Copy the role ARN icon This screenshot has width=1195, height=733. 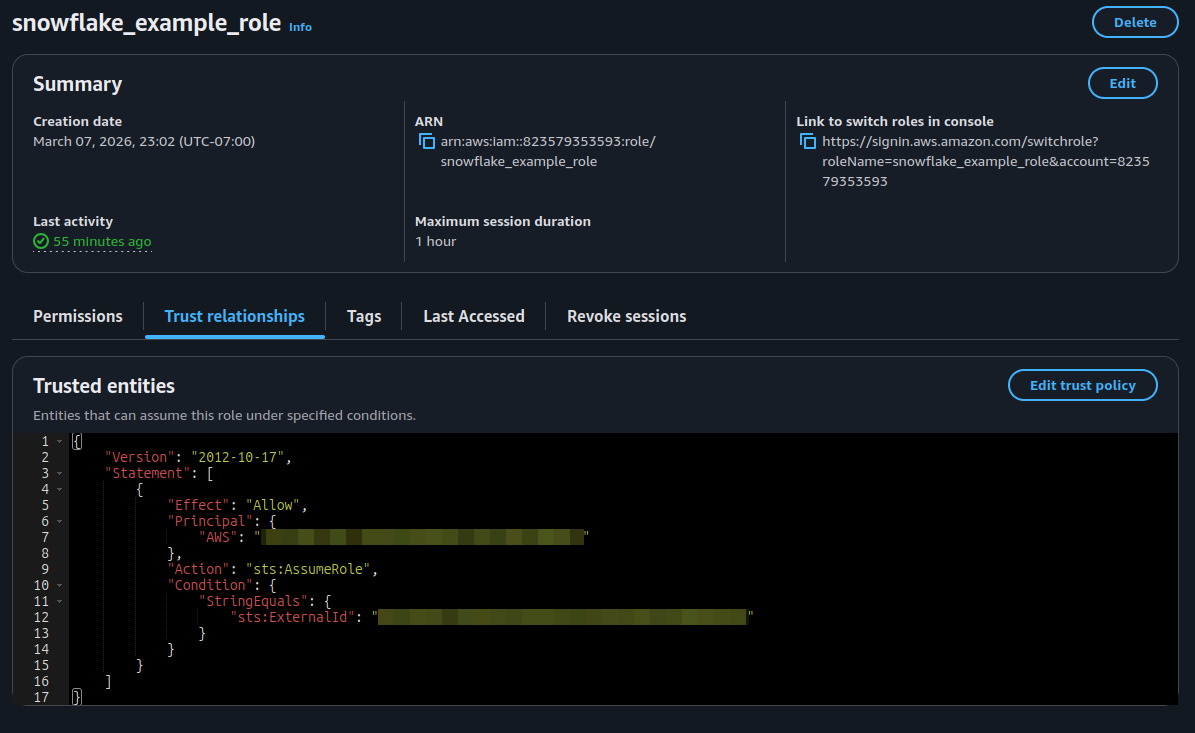[x=427, y=141]
